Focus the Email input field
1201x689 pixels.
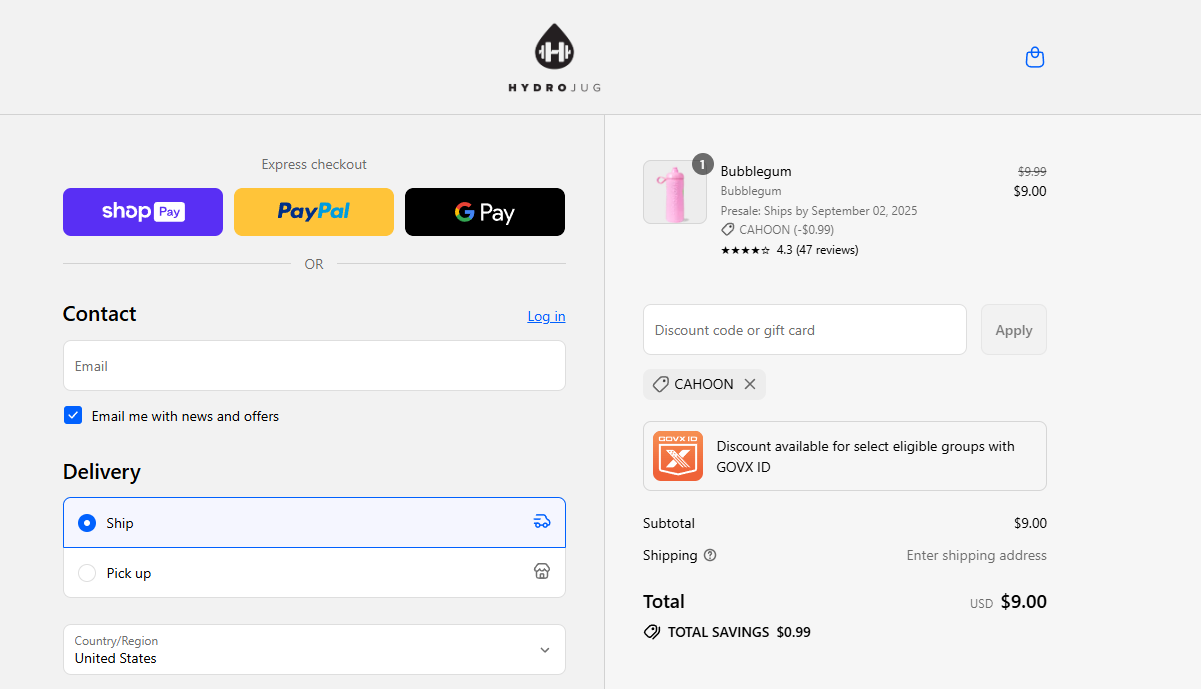coord(314,366)
